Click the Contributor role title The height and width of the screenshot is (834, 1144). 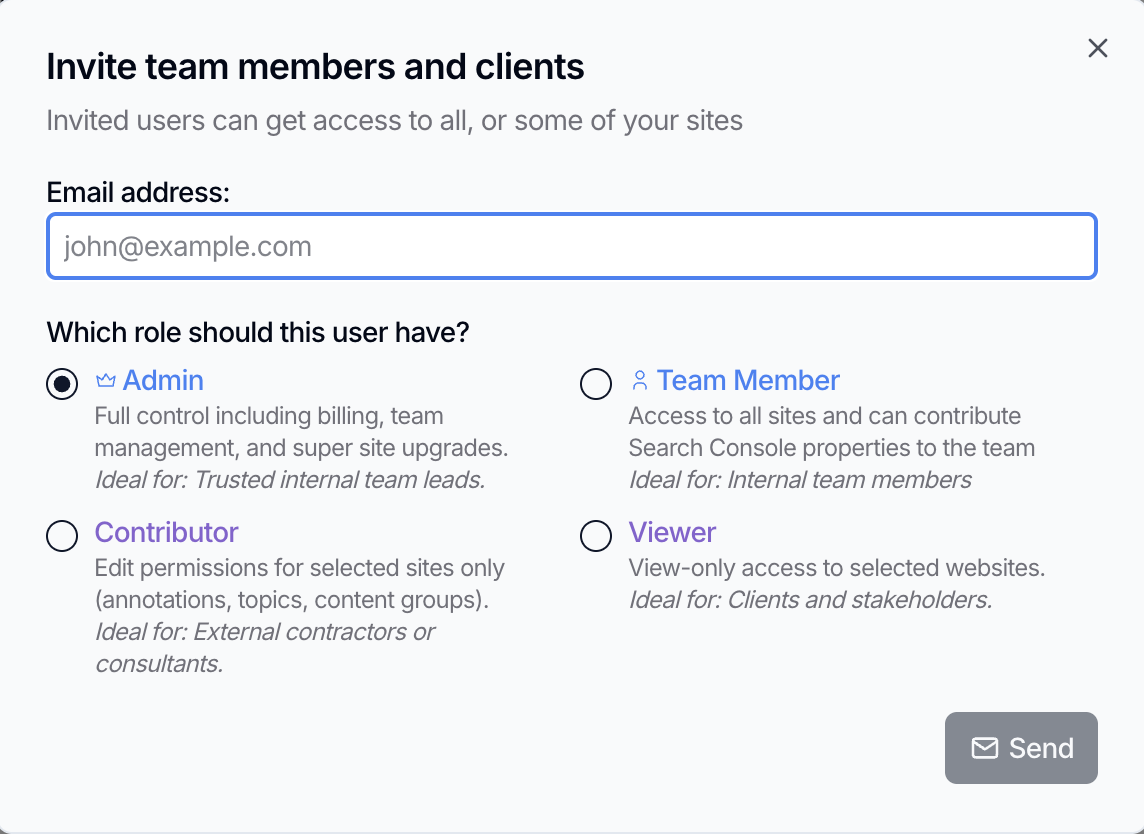(x=166, y=533)
